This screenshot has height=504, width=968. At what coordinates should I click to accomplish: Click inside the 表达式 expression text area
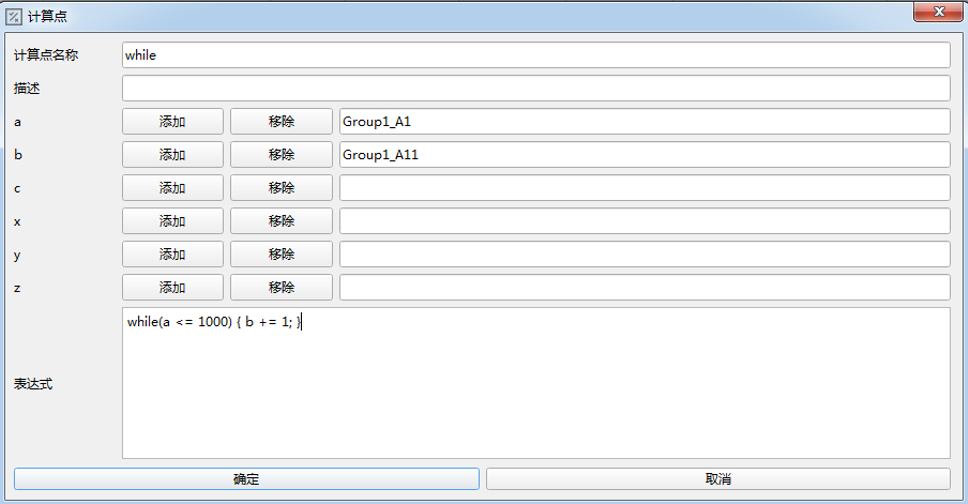tap(535, 390)
